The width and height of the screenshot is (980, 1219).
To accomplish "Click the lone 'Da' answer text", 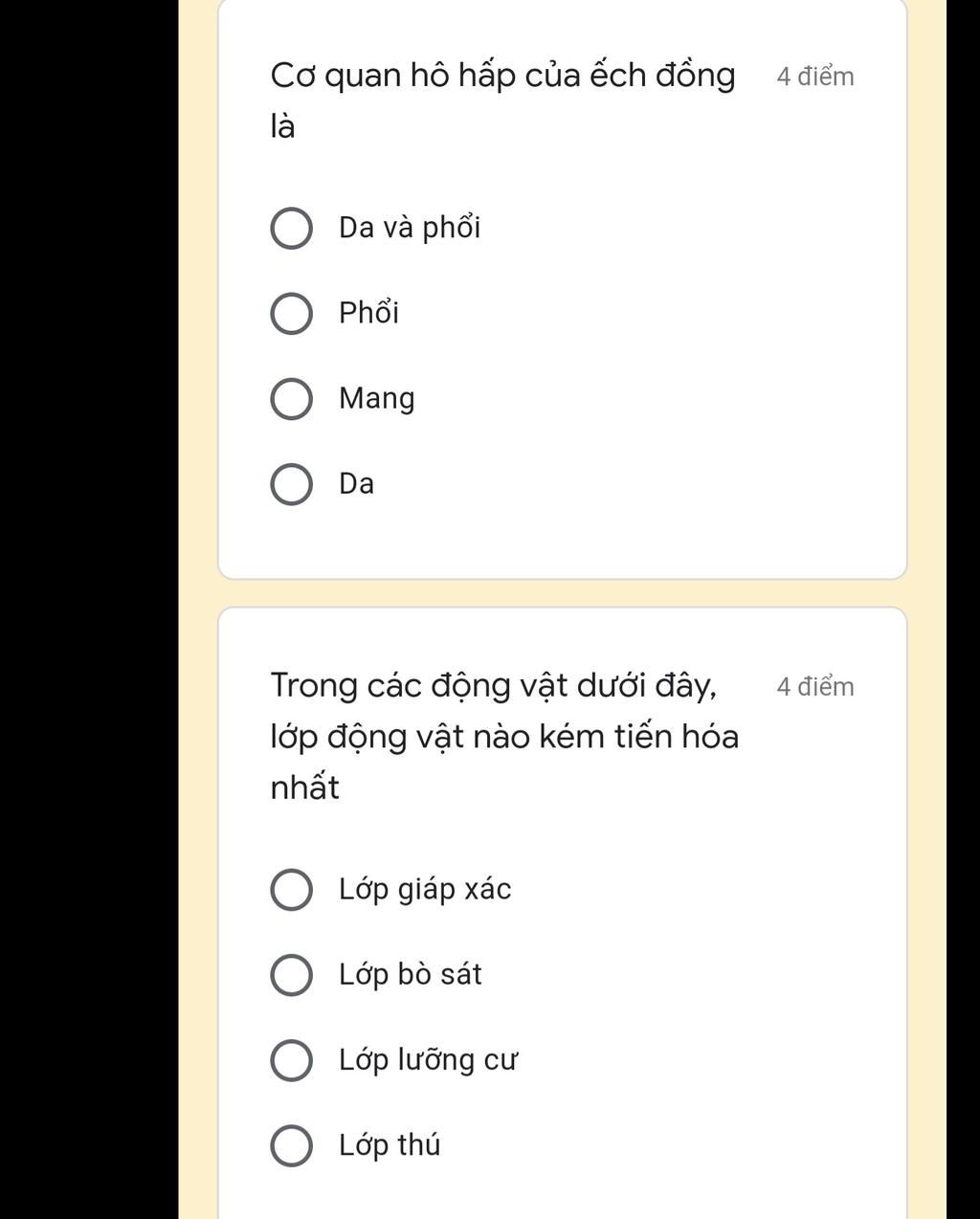I will [x=356, y=484].
